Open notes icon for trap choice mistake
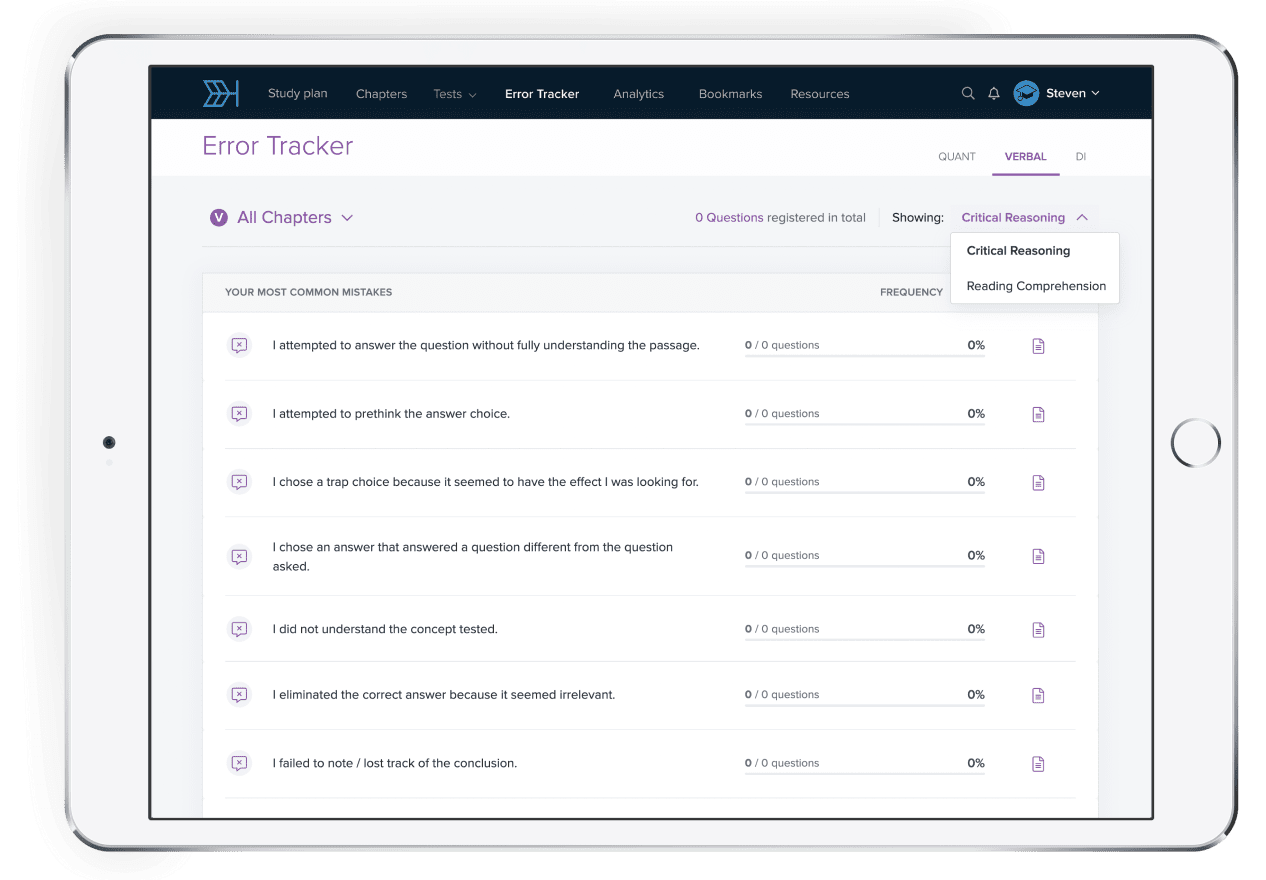Image resolution: width=1266 pixels, height=880 pixels. point(1038,482)
